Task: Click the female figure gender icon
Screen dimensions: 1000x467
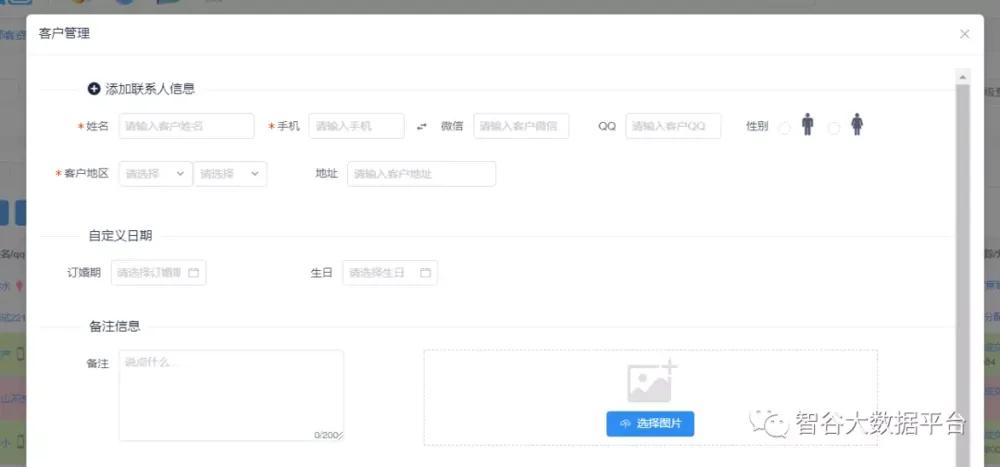Action: 857,125
